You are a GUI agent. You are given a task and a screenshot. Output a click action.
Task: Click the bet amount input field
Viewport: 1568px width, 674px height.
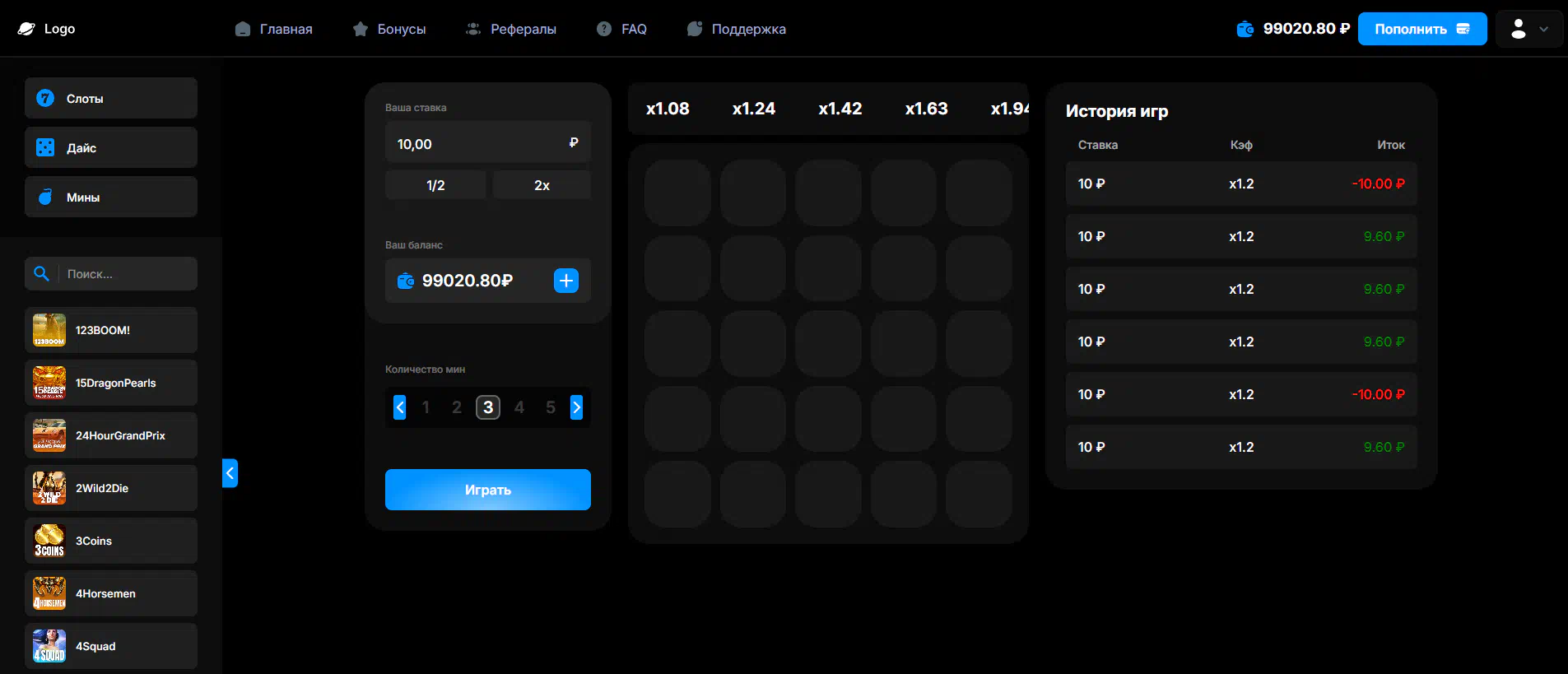point(477,144)
